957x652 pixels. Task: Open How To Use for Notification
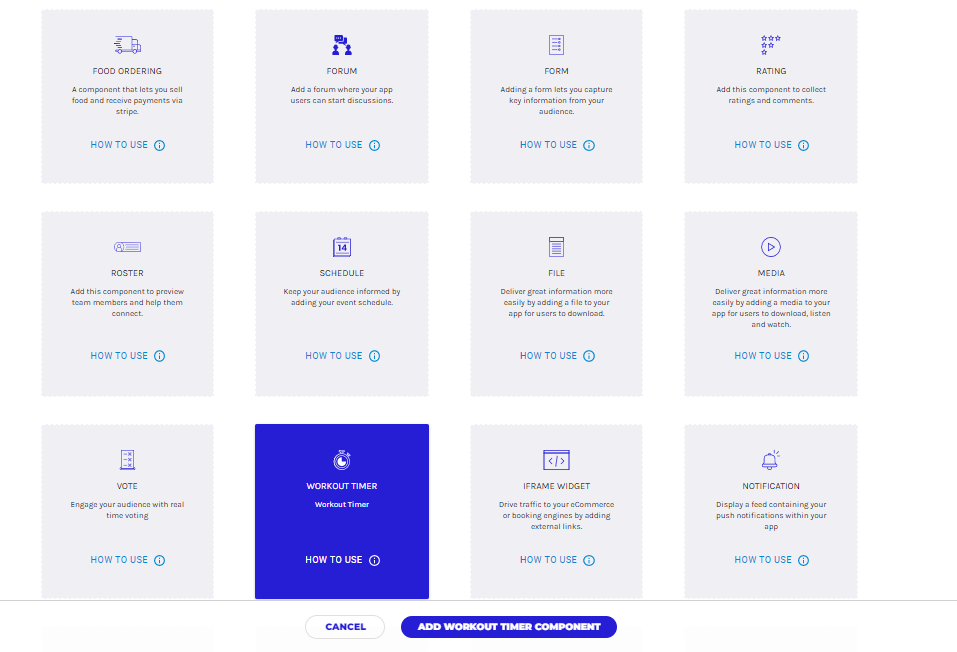tap(763, 560)
